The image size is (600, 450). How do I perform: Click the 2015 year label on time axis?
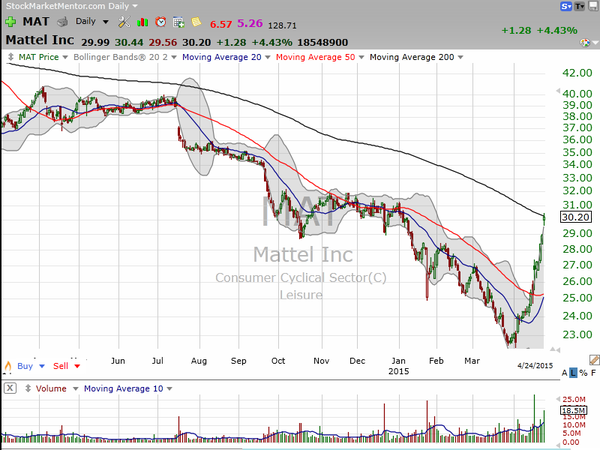click(x=399, y=371)
